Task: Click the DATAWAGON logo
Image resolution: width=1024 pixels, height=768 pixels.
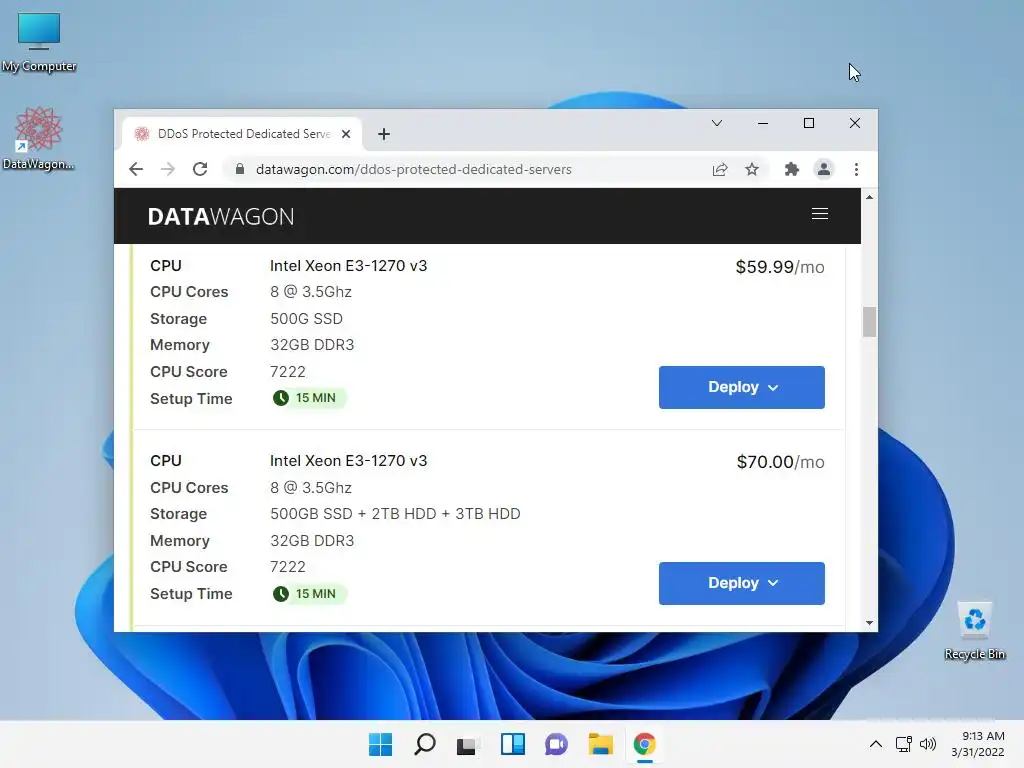Action: pos(221,216)
